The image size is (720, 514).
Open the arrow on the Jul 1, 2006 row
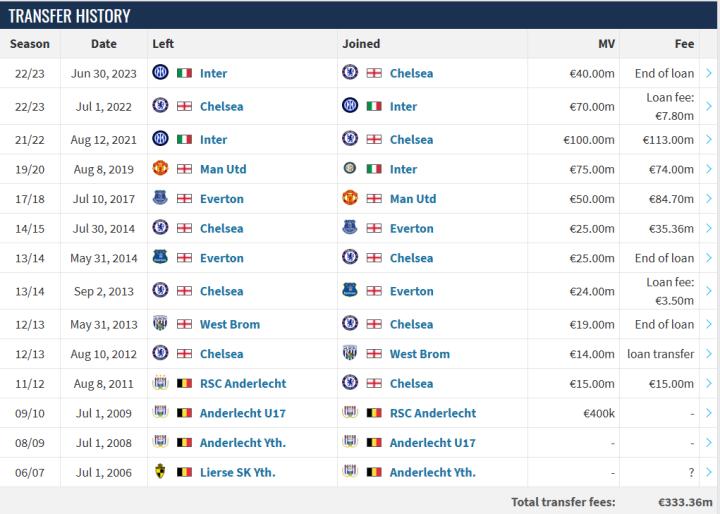(x=708, y=472)
